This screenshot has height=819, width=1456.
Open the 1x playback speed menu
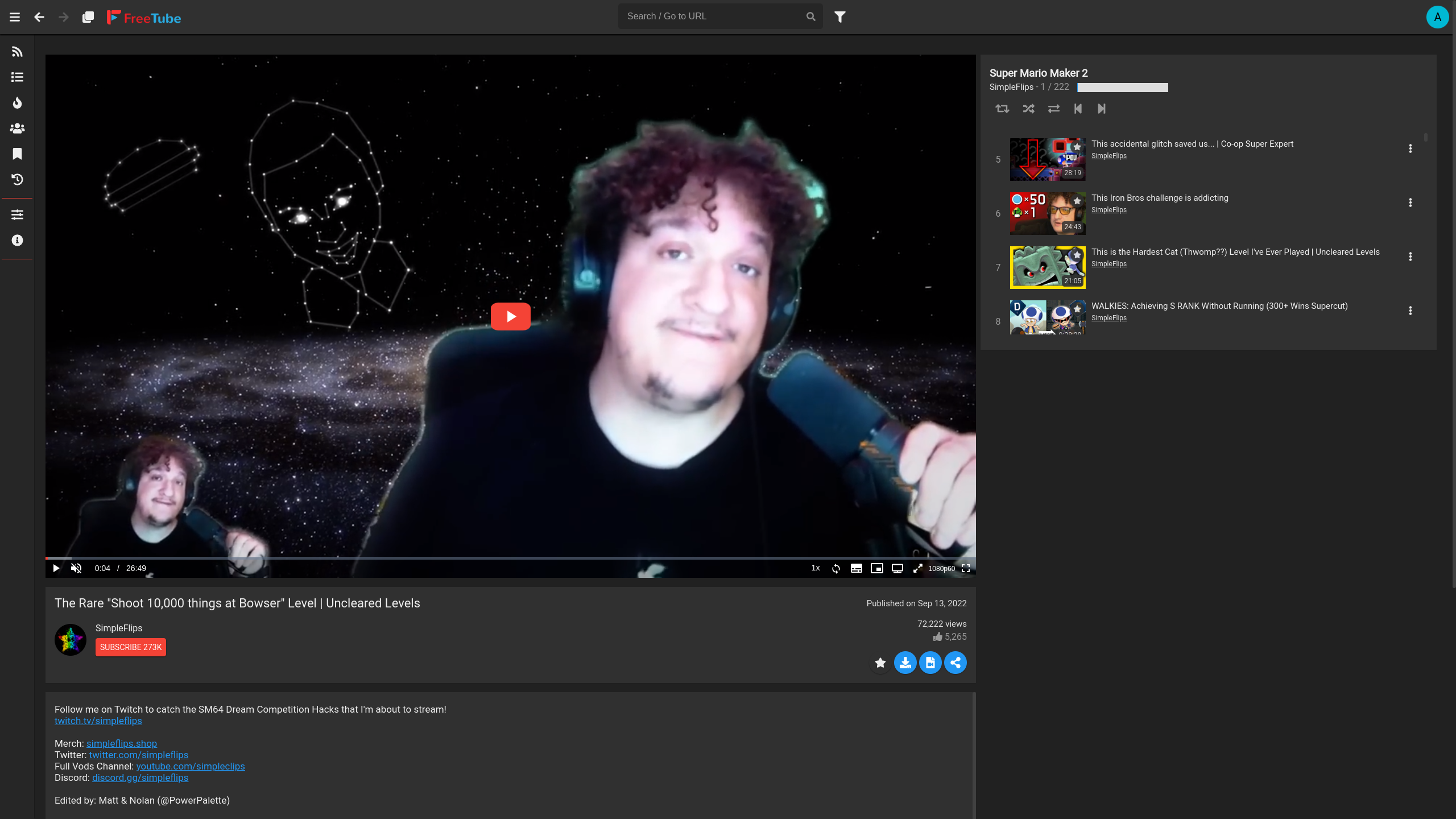pos(816,568)
